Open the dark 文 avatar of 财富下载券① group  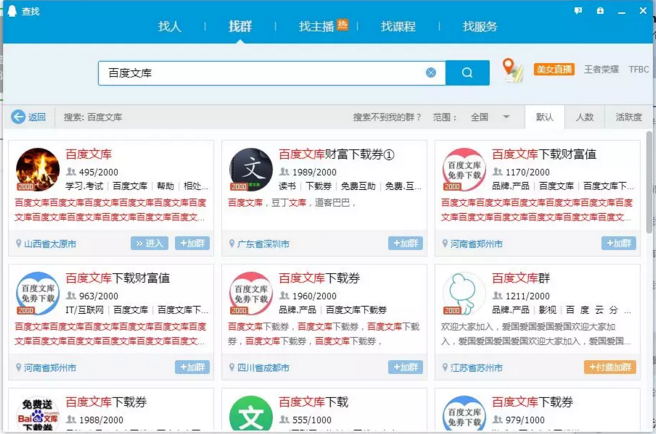pos(251,169)
